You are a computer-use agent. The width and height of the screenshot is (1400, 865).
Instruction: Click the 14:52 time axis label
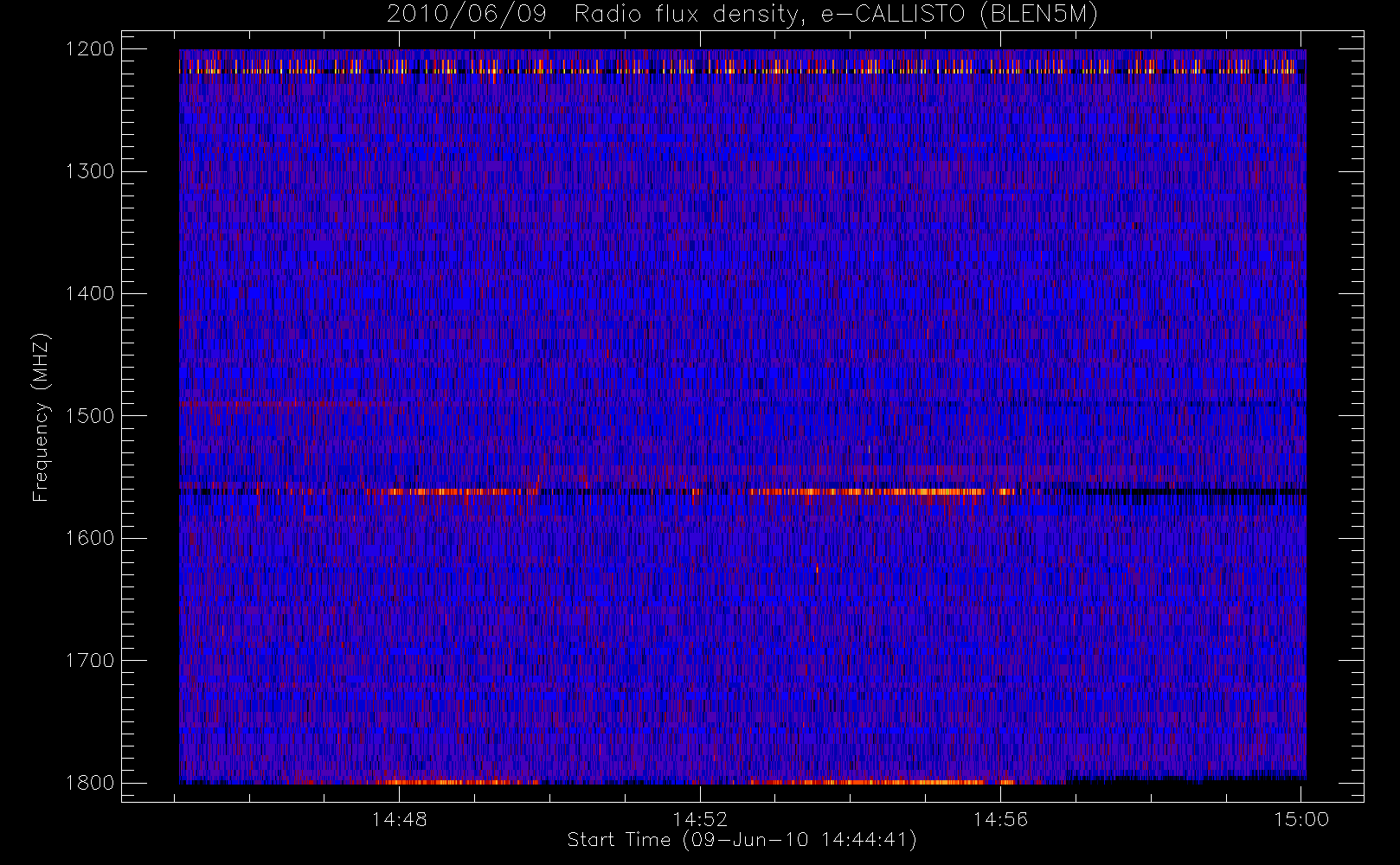pos(700,819)
